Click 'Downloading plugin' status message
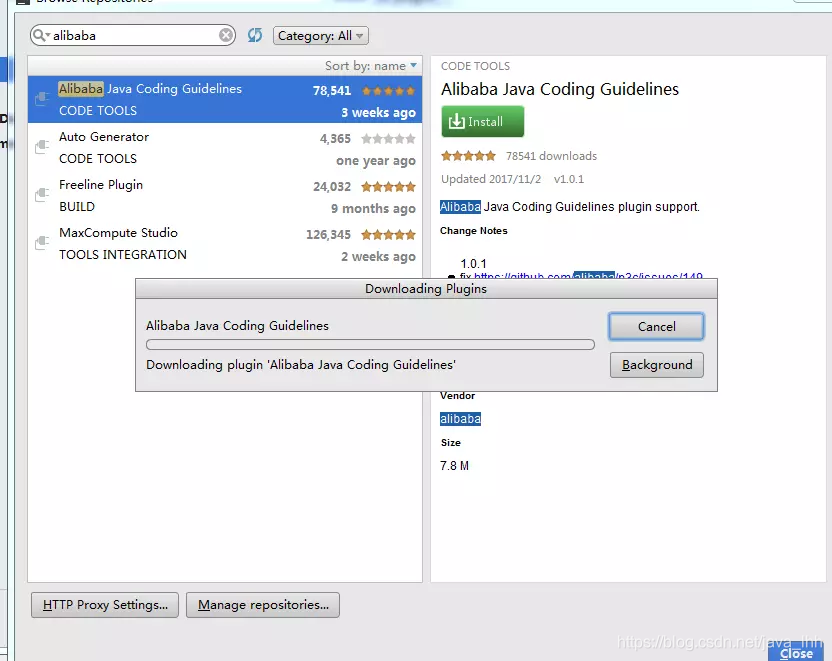Viewport: 832px width, 661px height. (301, 365)
